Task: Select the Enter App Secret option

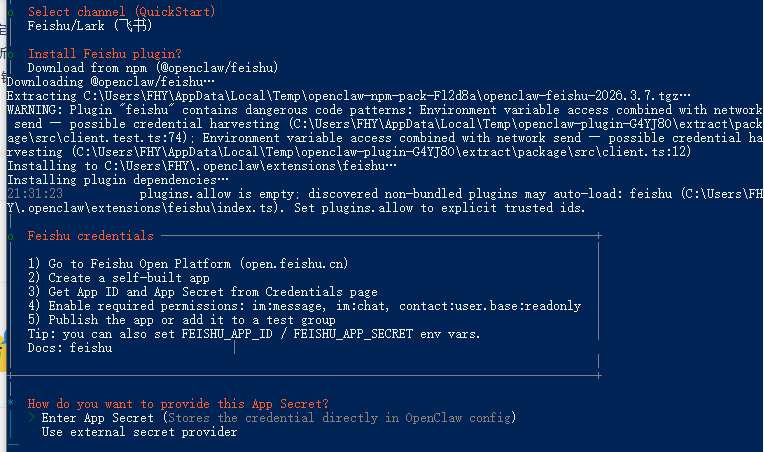Action: pos(98,417)
